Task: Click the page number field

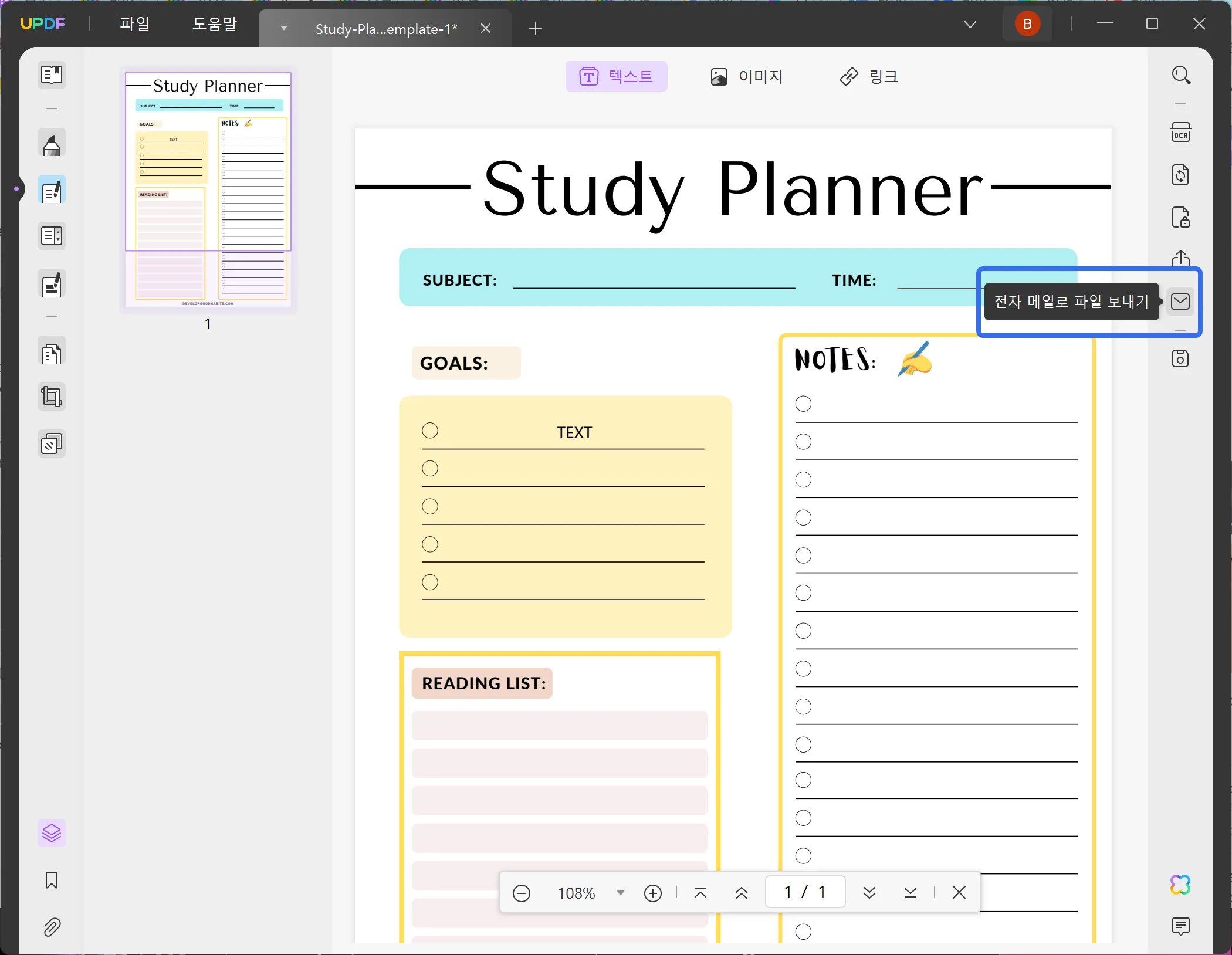Action: coord(805,892)
